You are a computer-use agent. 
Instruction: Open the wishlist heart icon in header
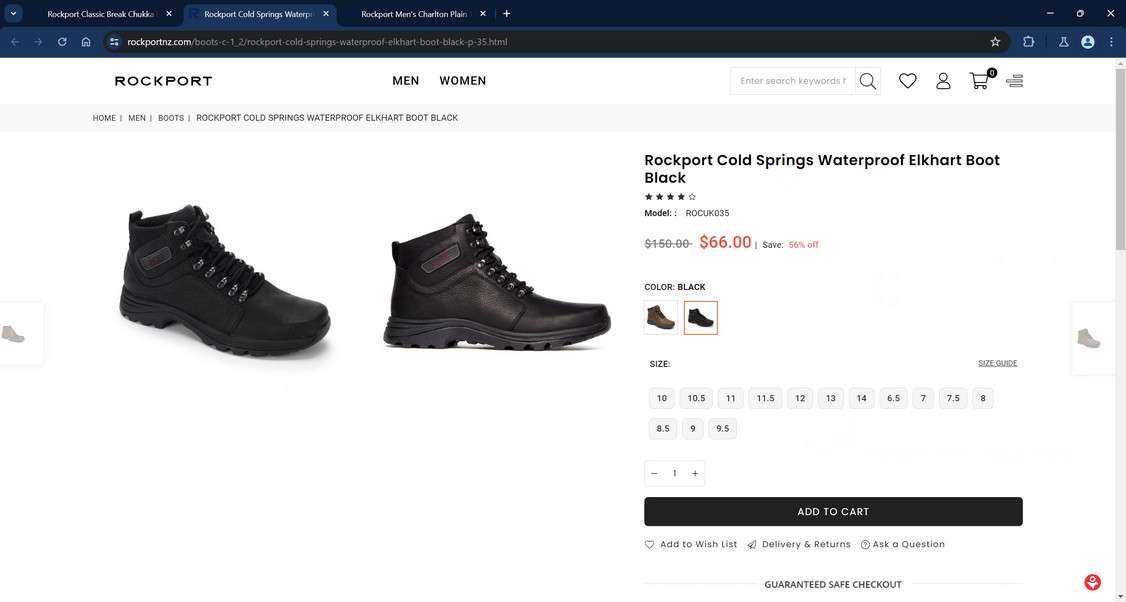(x=907, y=81)
